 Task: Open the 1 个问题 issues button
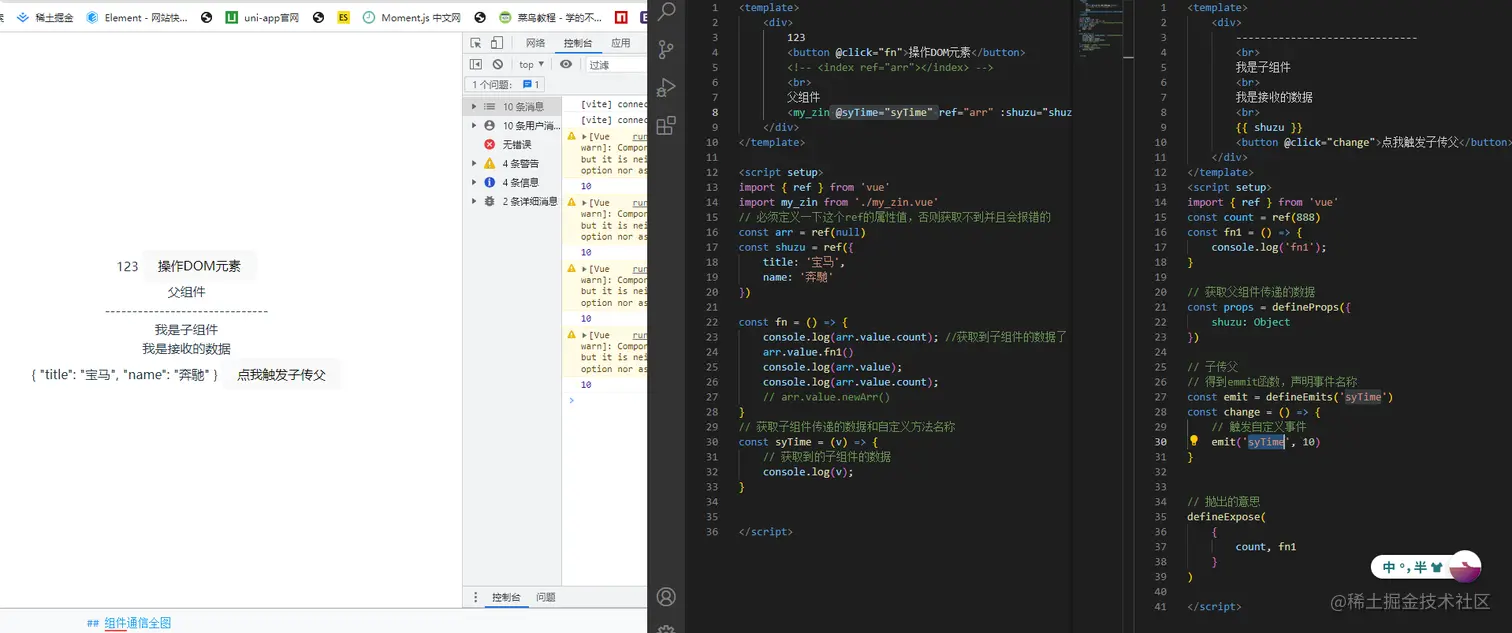pyautogui.click(x=506, y=85)
